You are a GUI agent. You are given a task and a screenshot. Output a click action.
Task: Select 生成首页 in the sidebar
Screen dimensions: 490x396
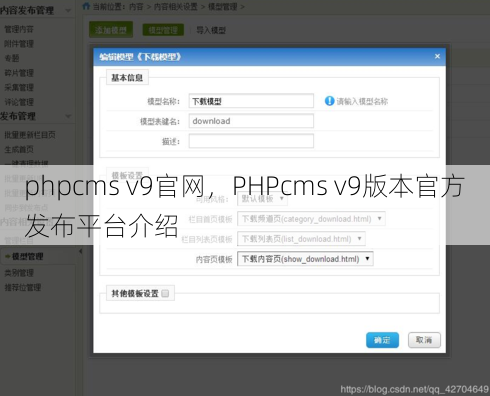point(19,149)
